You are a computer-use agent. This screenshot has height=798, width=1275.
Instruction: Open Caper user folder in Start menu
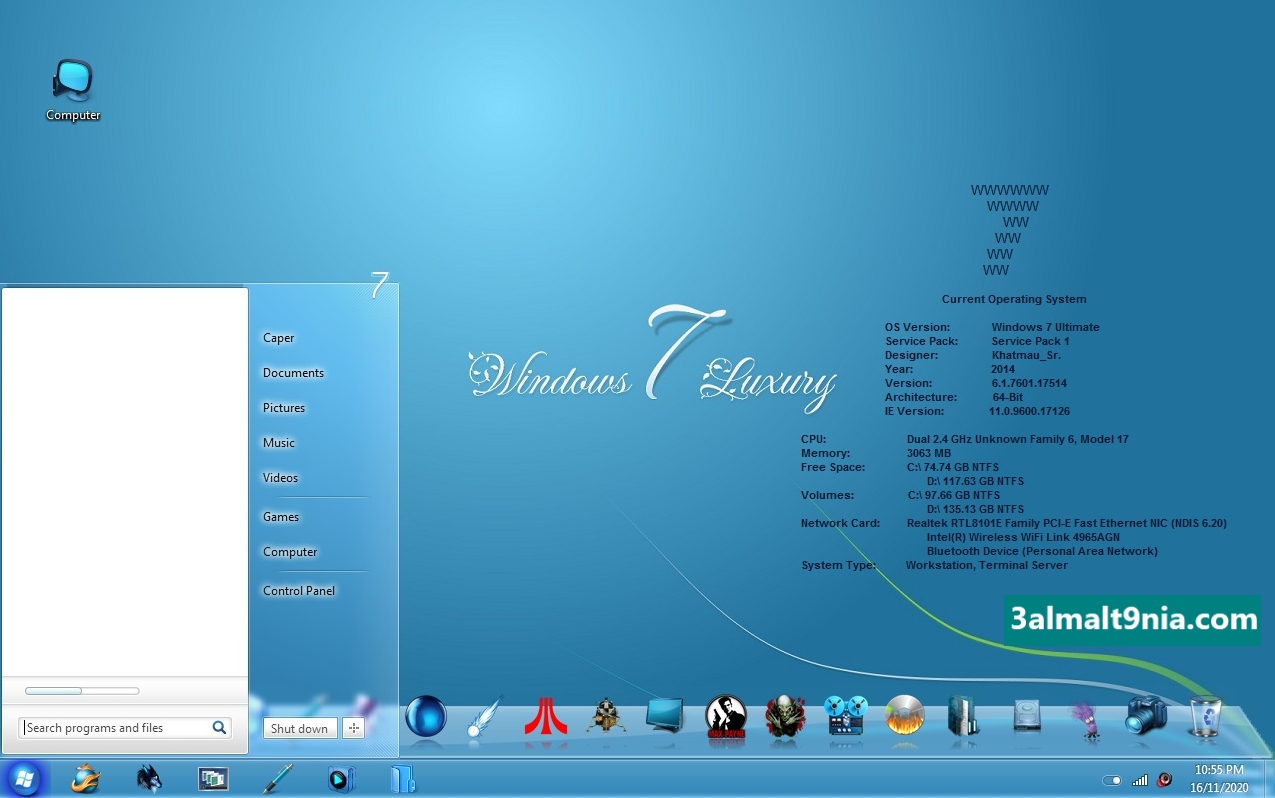(278, 338)
